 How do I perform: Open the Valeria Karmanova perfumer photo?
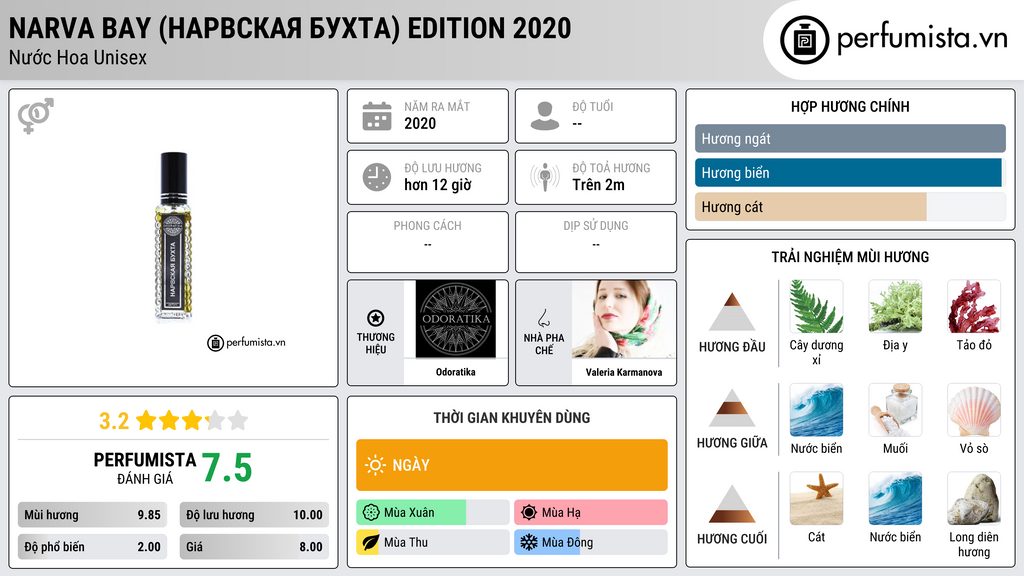(x=624, y=319)
